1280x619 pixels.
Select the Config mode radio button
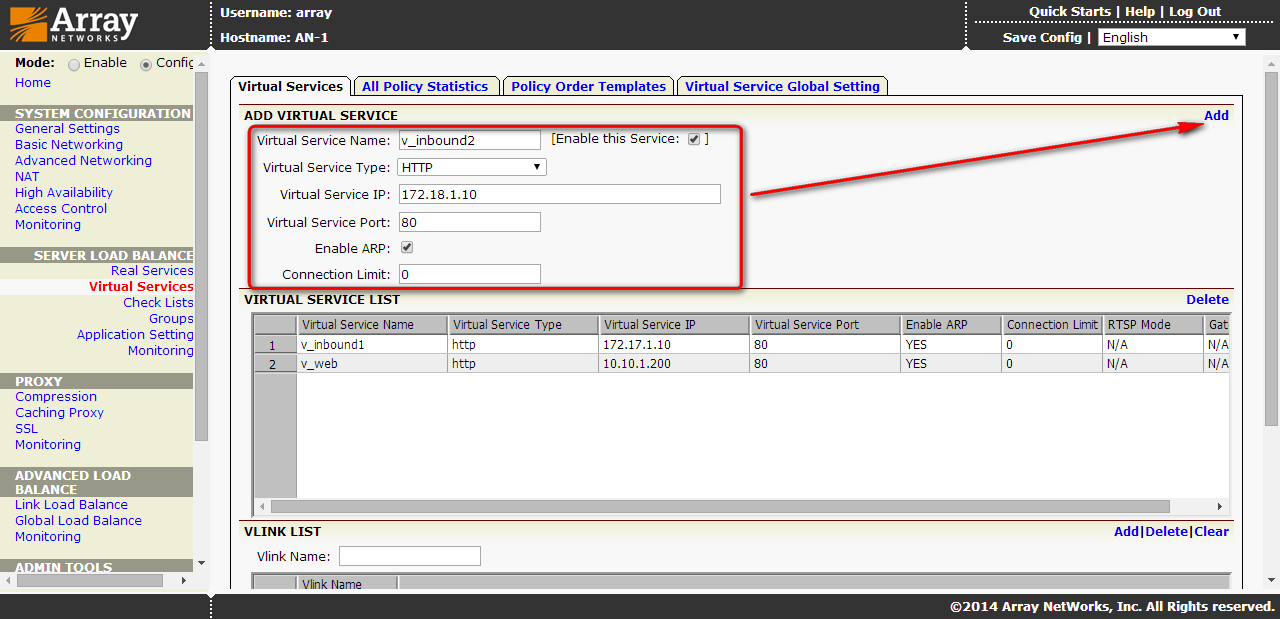(x=146, y=64)
